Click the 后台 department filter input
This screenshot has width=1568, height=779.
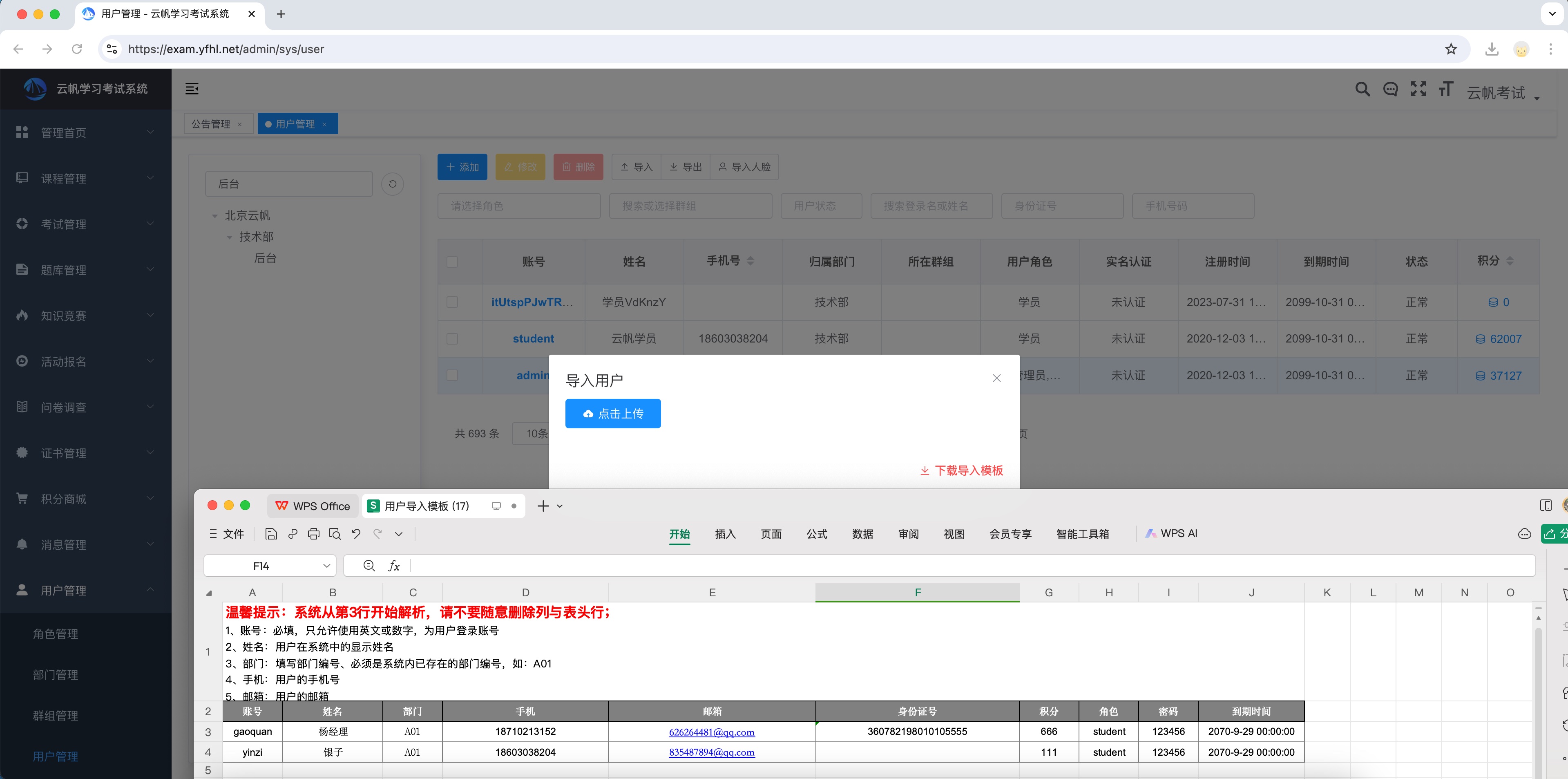pyautogui.click(x=289, y=184)
